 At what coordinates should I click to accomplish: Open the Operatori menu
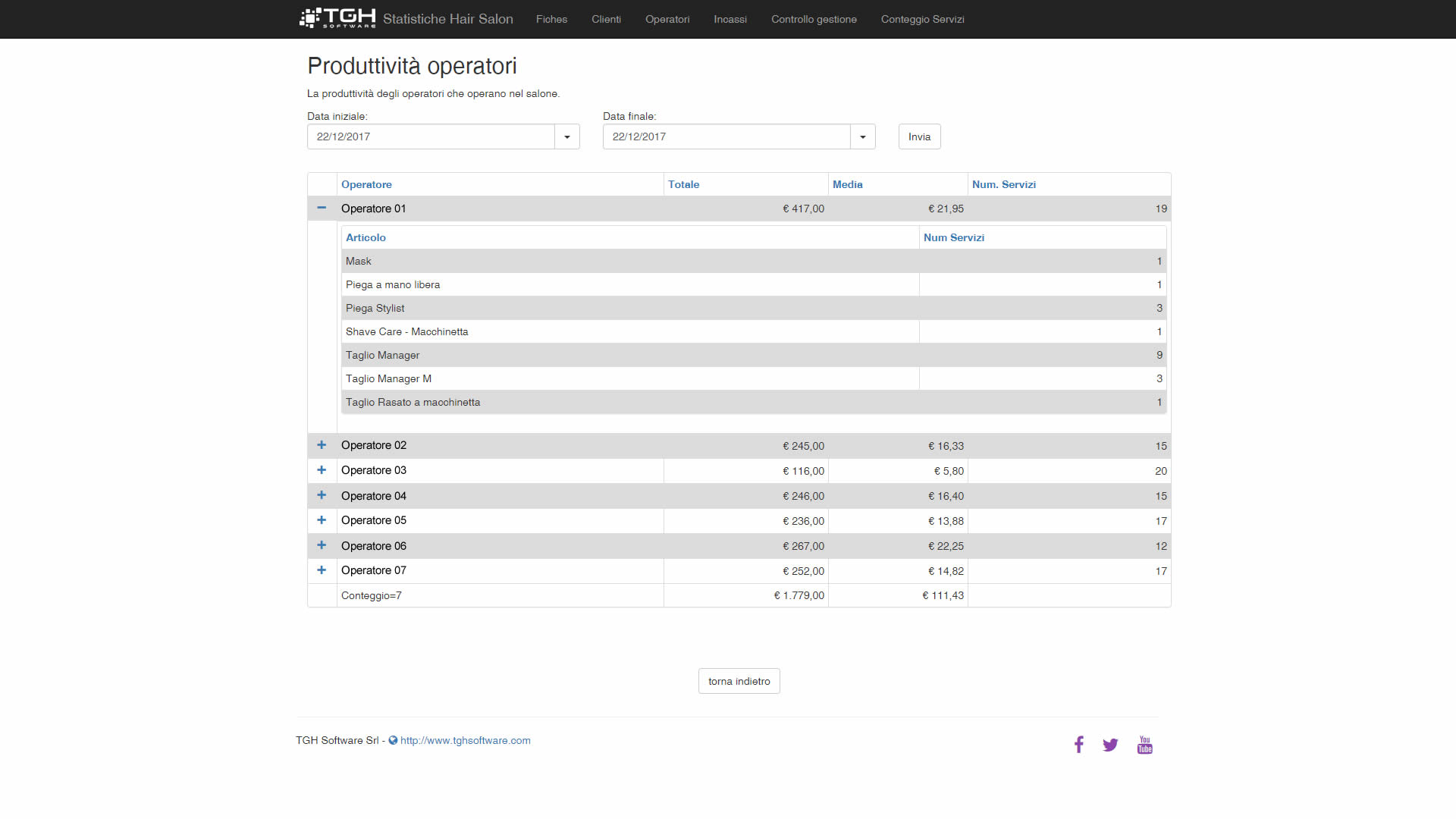[667, 19]
